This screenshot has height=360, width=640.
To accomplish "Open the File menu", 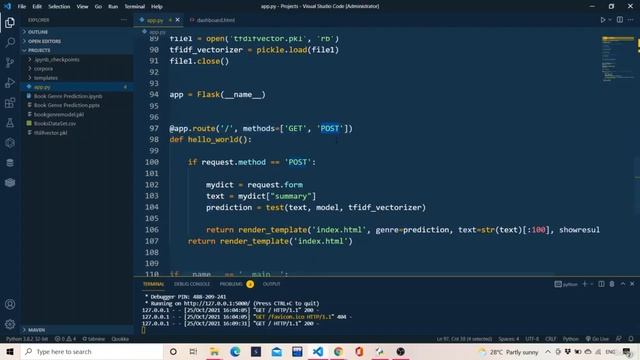I will (x=22, y=7).
